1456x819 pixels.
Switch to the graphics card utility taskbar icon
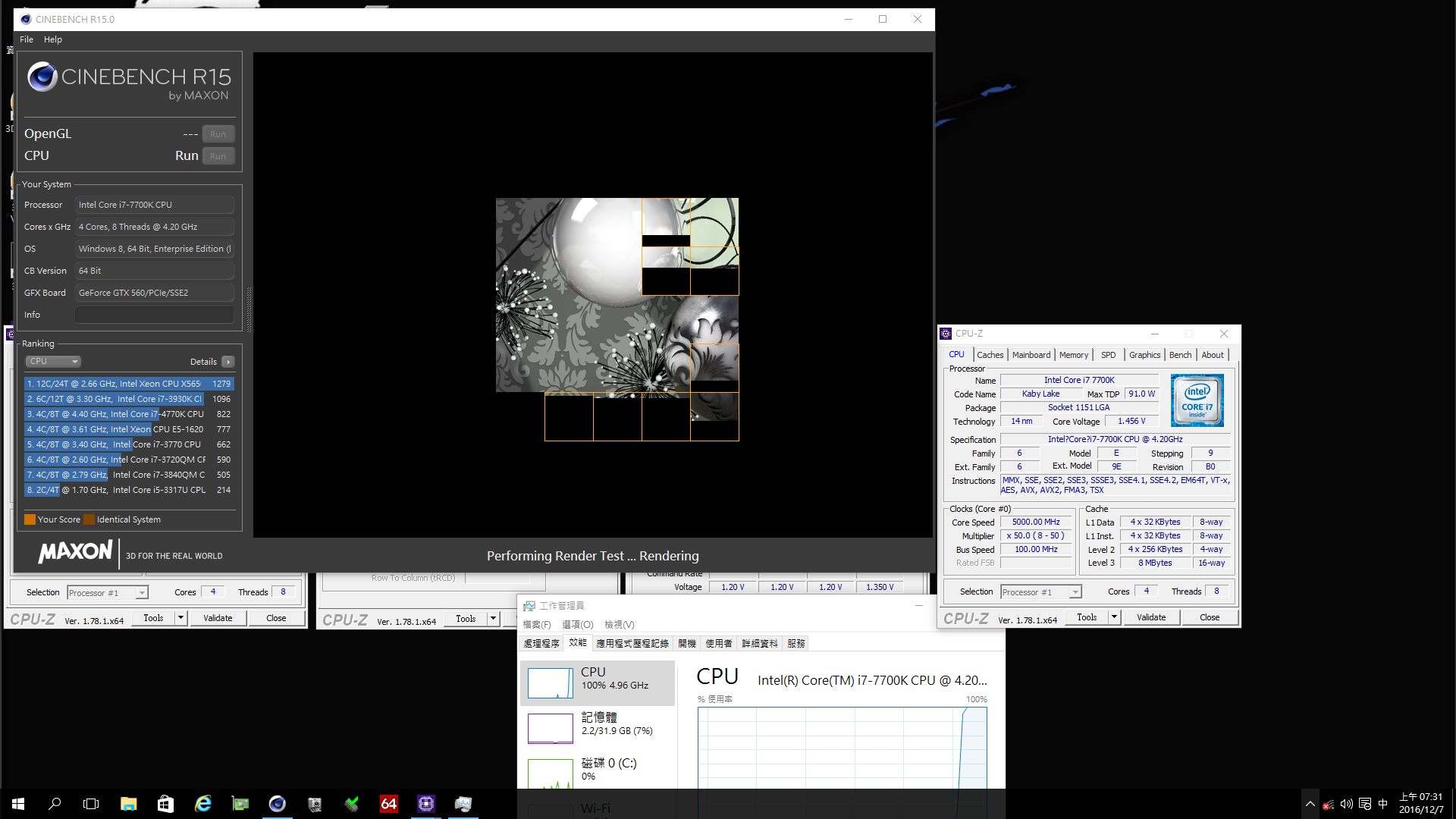(240, 804)
